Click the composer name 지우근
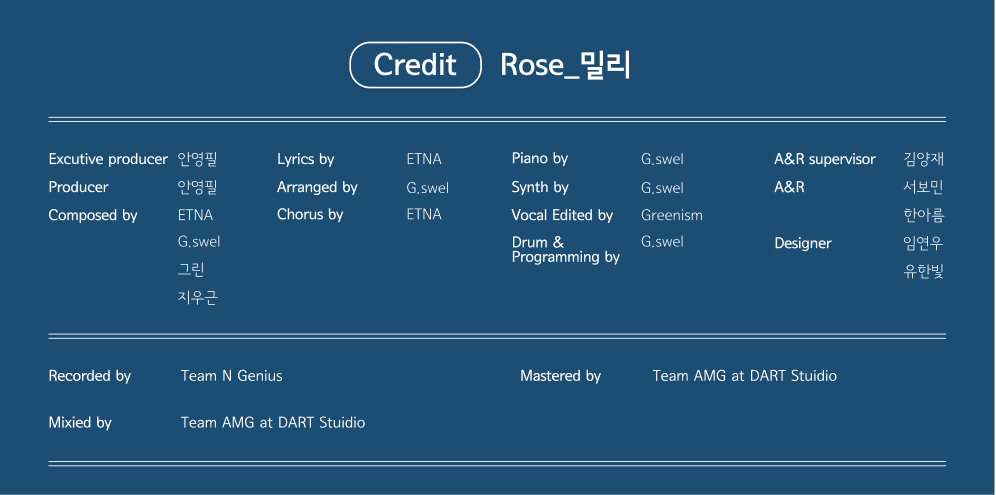 pyautogui.click(x=198, y=297)
